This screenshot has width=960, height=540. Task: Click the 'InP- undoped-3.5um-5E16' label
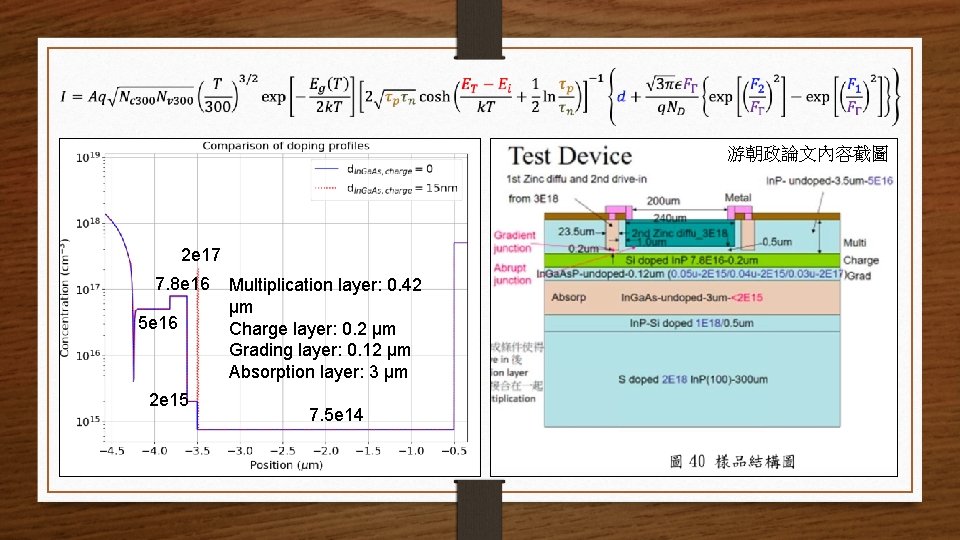tap(830, 181)
